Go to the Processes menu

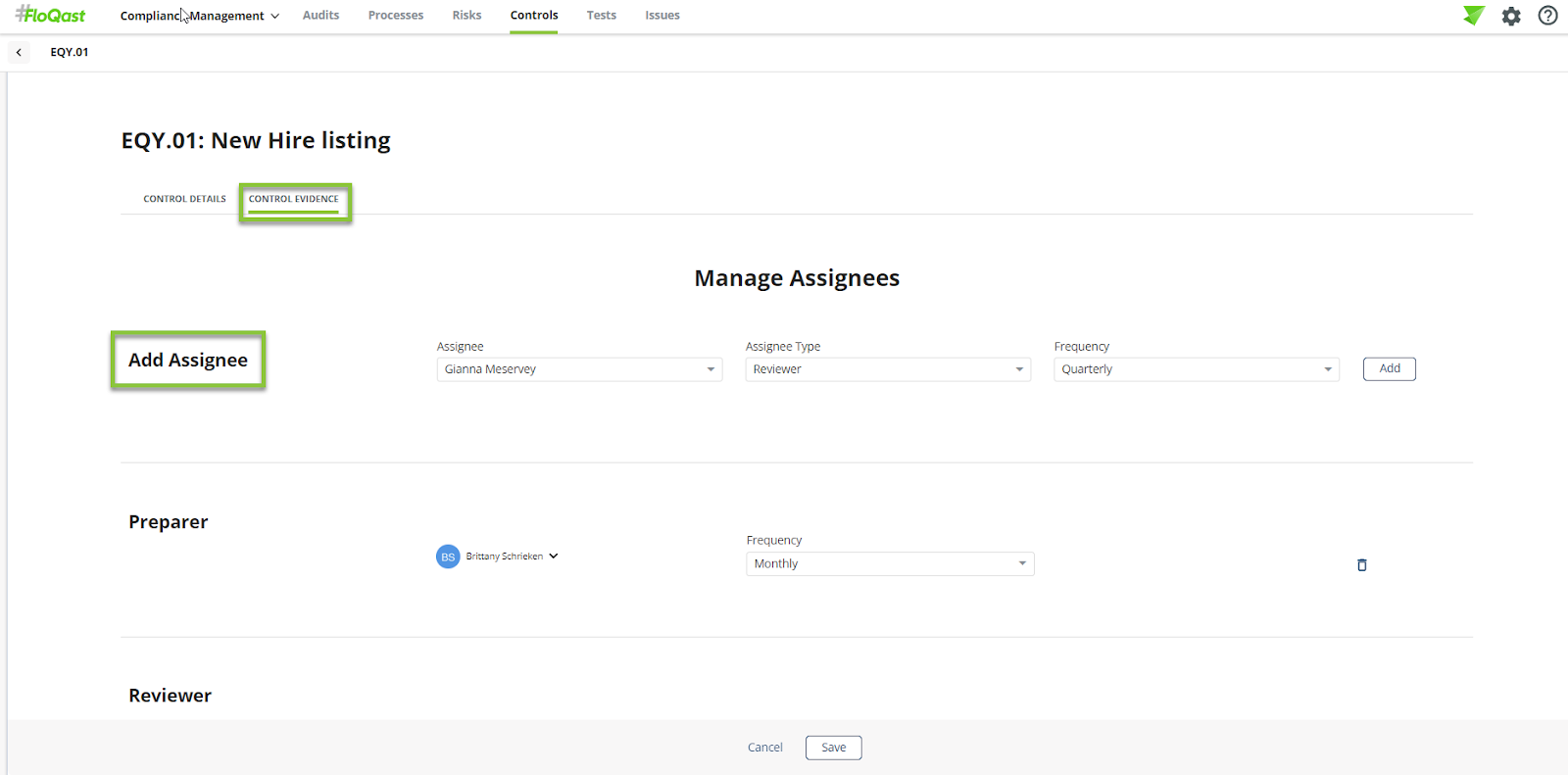point(396,16)
